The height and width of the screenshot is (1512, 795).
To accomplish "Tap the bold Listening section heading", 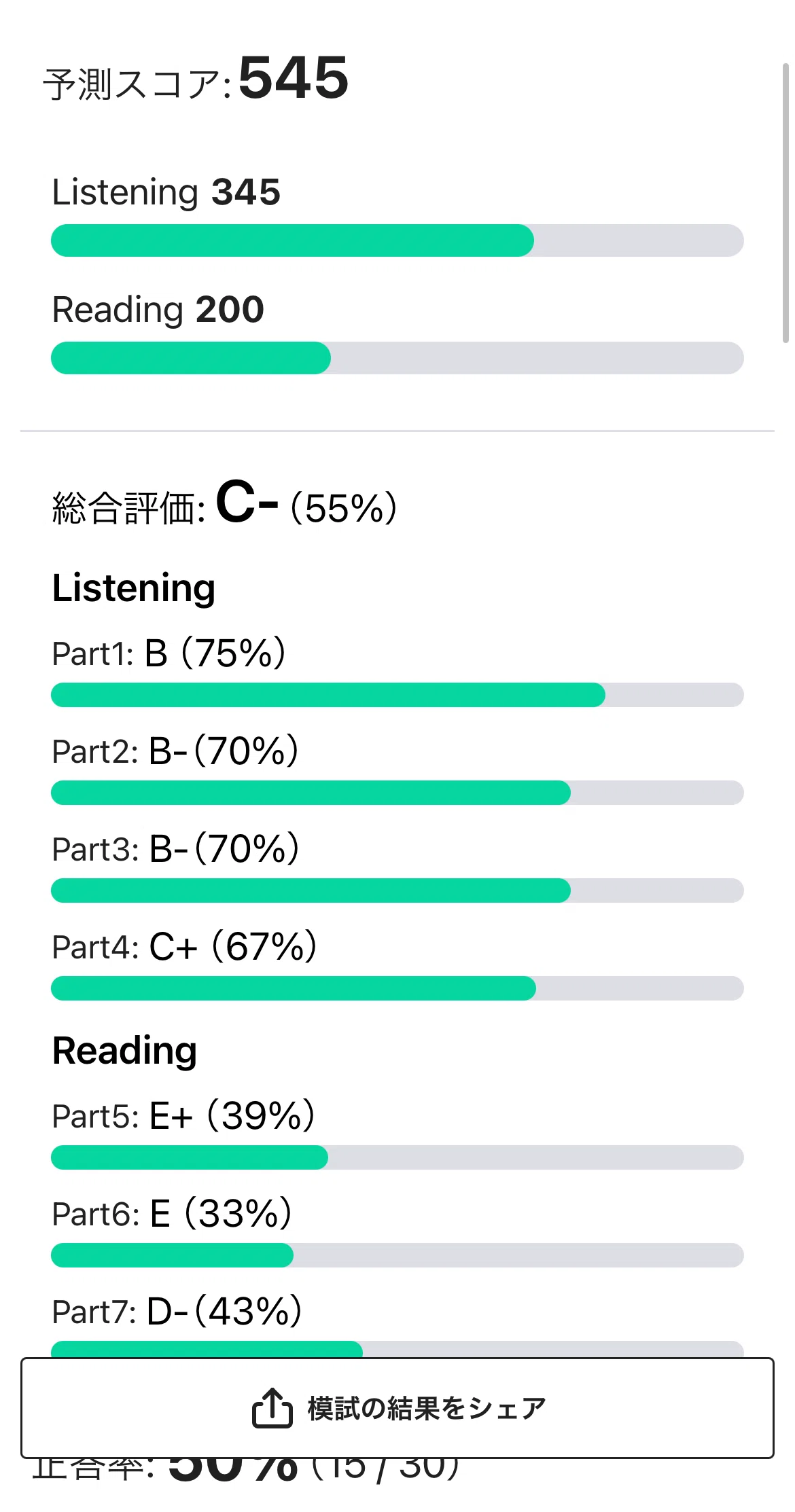I will coord(134,588).
